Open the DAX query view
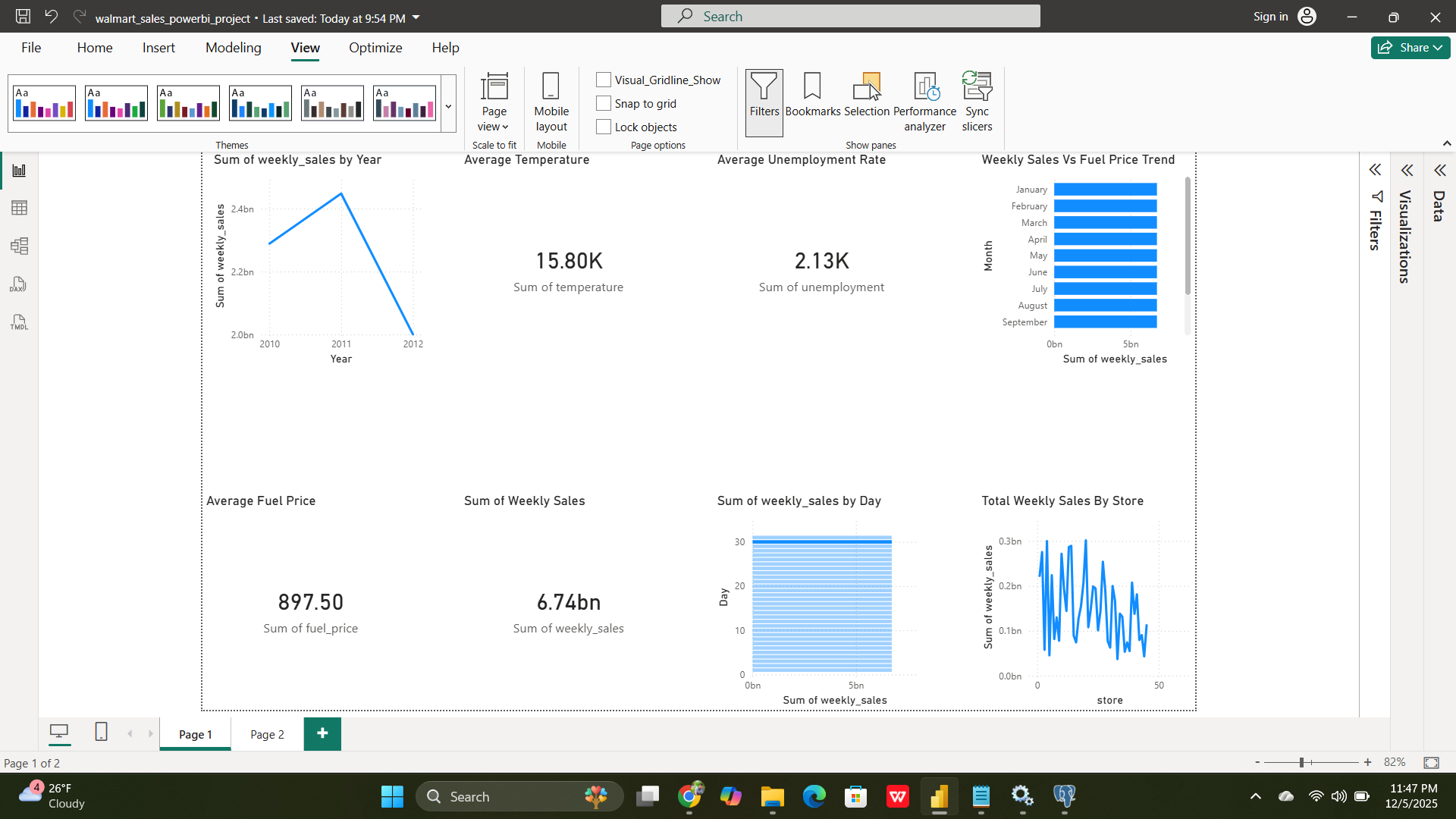 19,284
